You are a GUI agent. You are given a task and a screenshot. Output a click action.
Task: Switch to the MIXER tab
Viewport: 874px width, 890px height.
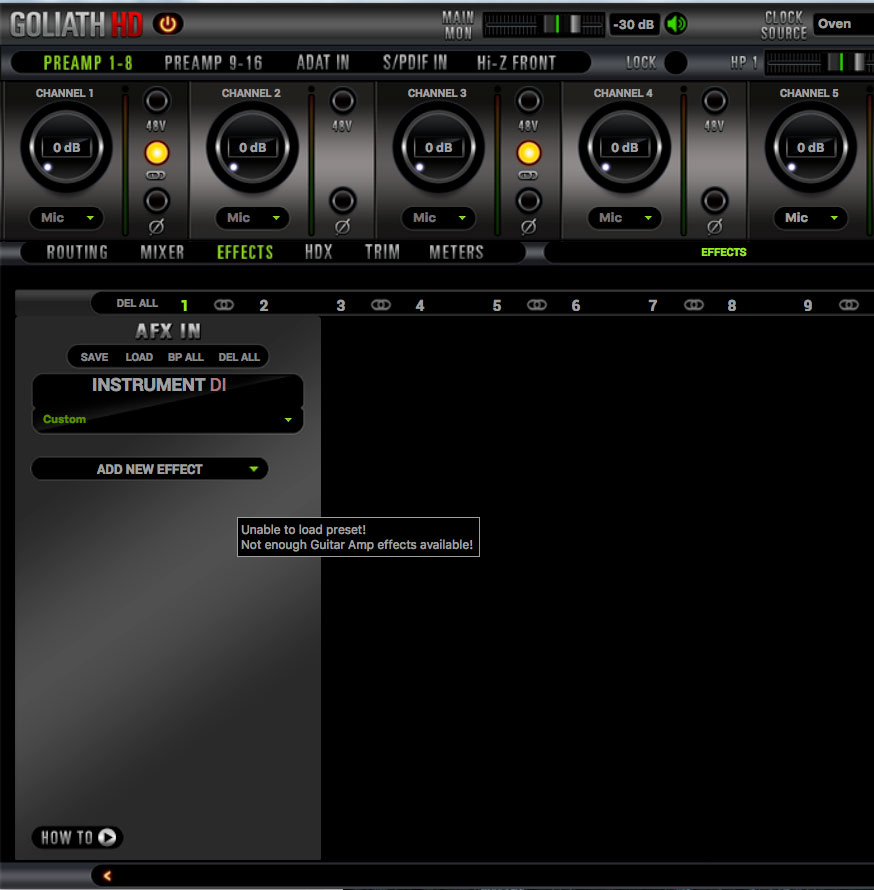161,252
